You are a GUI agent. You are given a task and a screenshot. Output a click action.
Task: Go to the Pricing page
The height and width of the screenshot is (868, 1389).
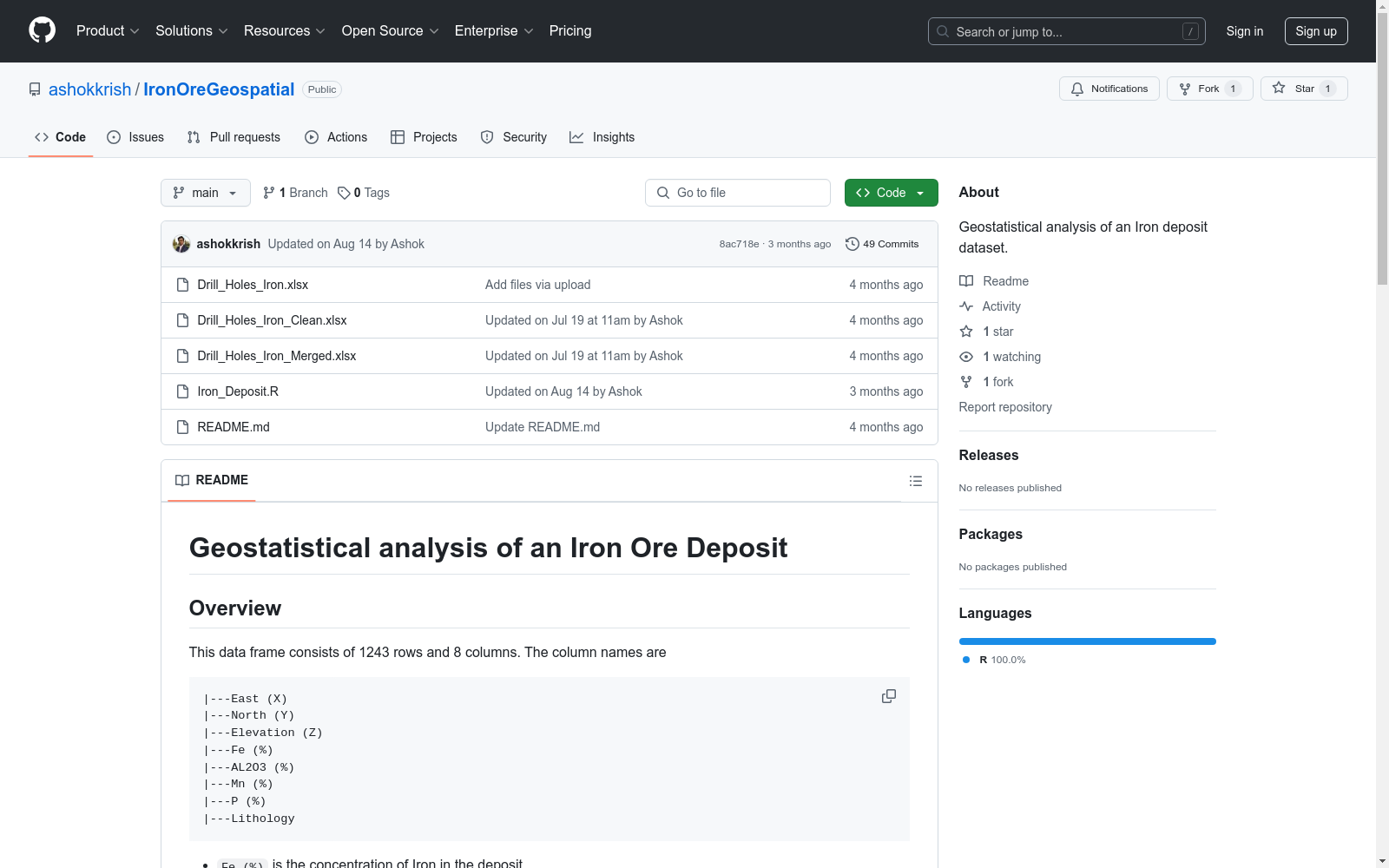tap(570, 31)
